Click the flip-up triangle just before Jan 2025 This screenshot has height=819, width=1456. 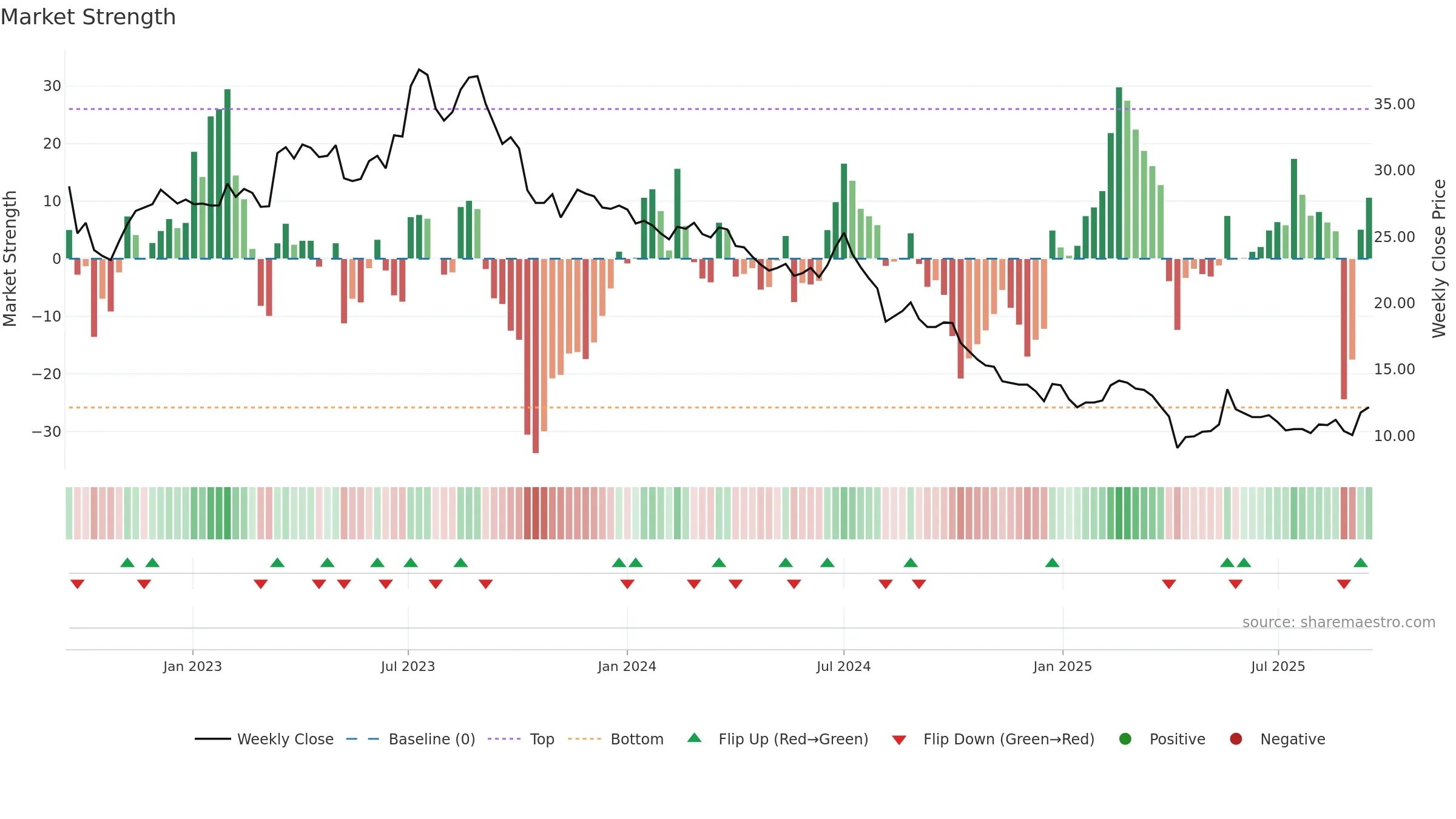pyautogui.click(x=1052, y=562)
